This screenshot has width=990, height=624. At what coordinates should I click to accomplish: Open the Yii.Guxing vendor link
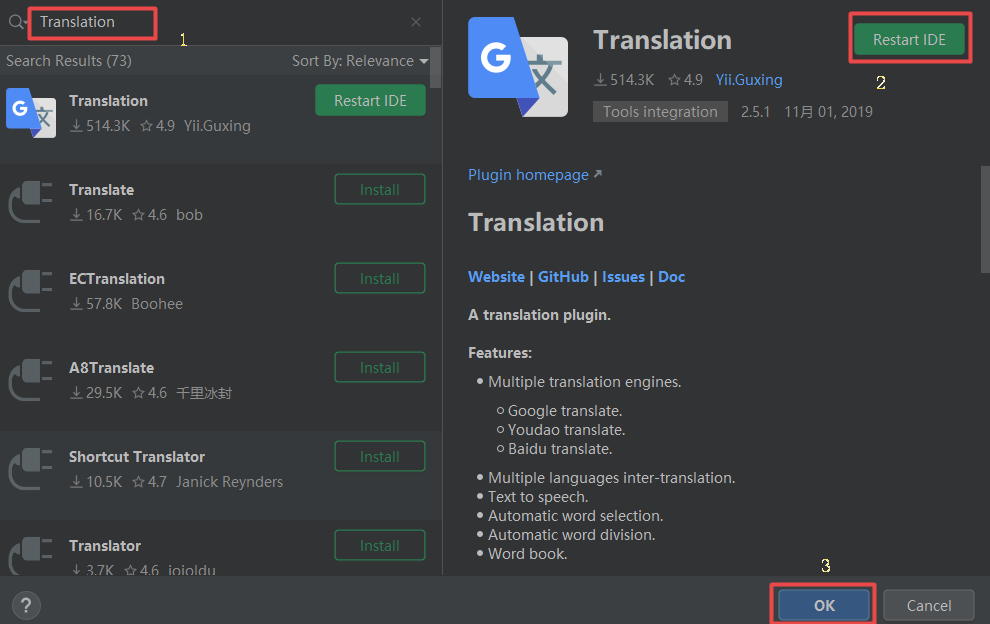click(749, 80)
